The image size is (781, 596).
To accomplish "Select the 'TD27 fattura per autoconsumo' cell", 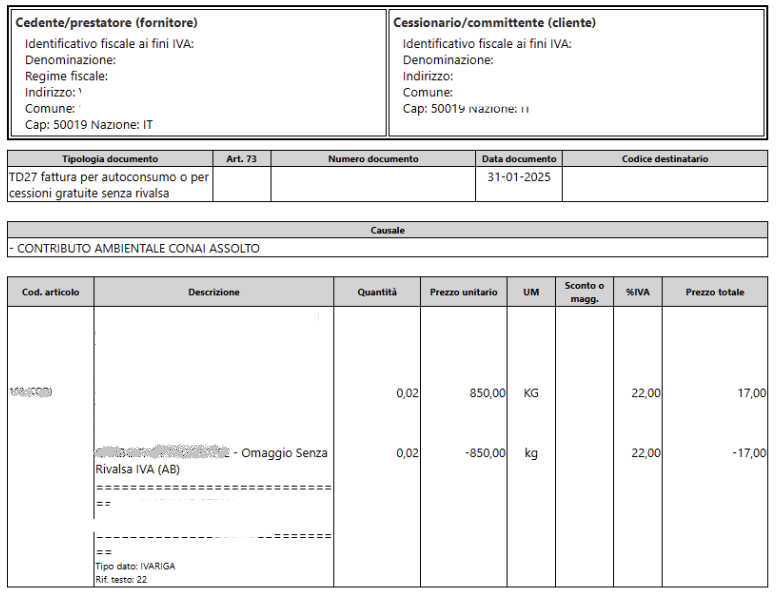I will pos(110,185).
